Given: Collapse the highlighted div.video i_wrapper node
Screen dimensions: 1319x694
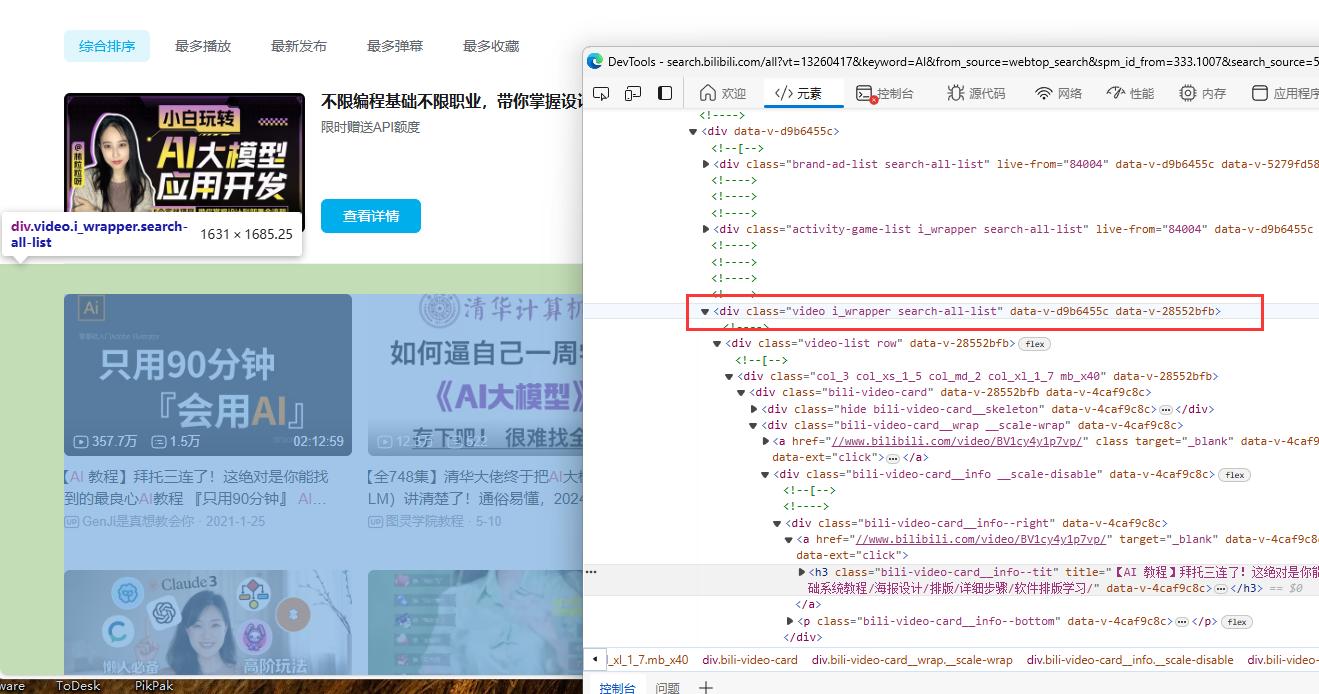Looking at the screenshot, I should pyautogui.click(x=706, y=311).
